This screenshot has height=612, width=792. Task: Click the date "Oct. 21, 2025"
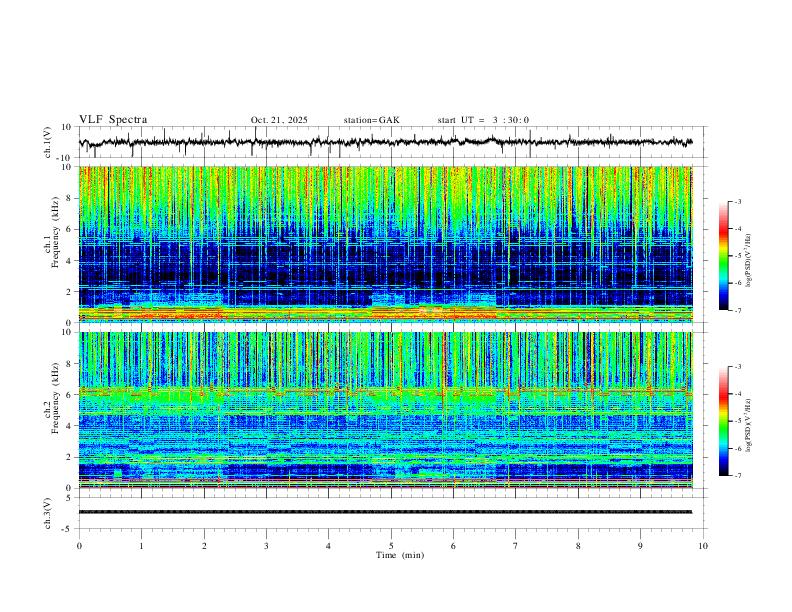279,120
